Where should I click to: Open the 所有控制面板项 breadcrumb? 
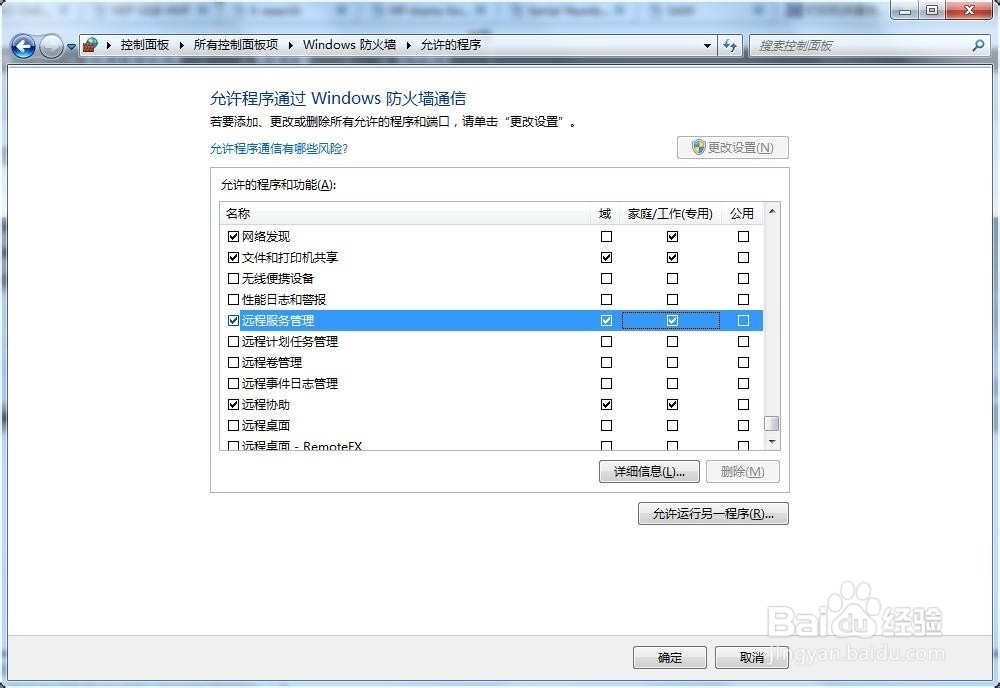(236, 45)
